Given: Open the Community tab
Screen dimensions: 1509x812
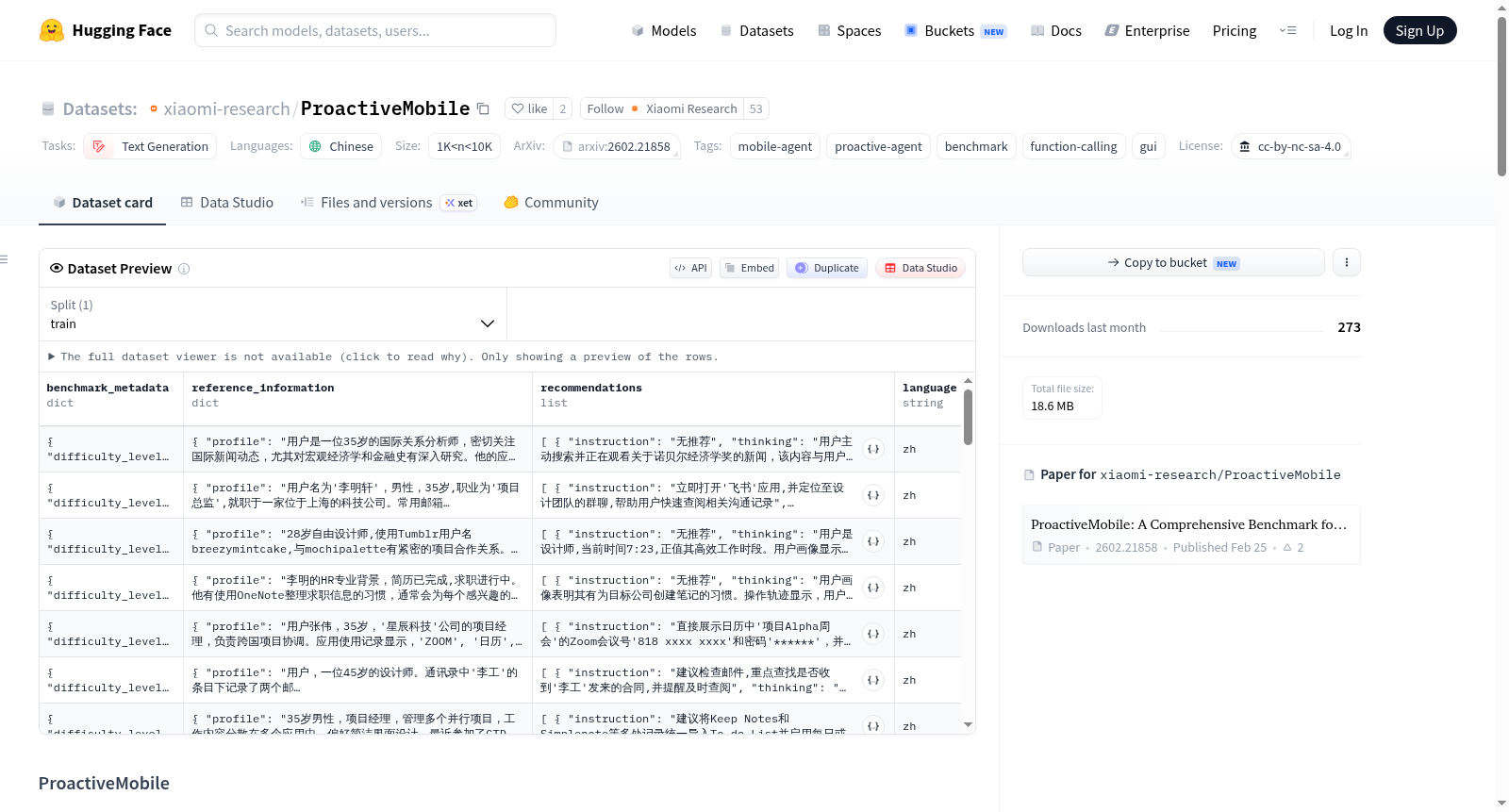Looking at the screenshot, I should click(551, 202).
